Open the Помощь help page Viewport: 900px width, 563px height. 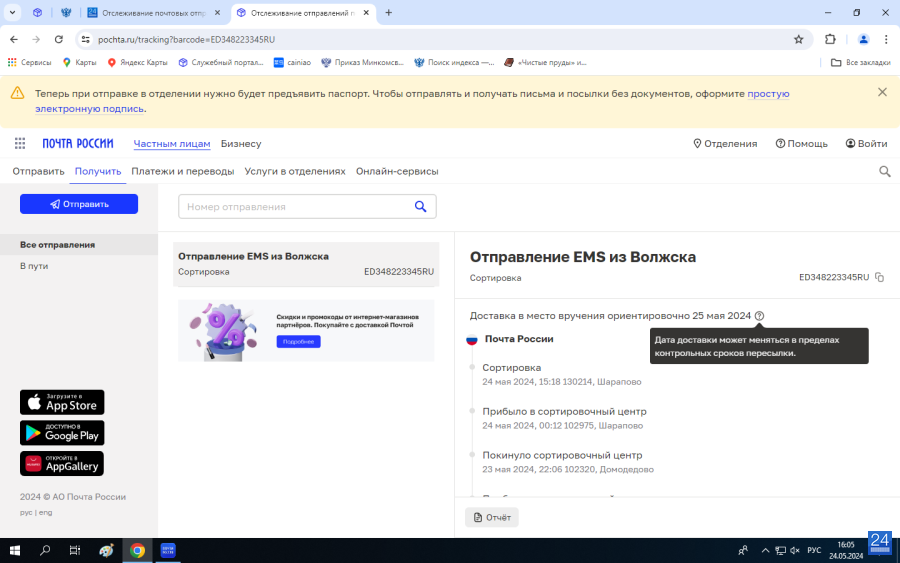coord(801,143)
